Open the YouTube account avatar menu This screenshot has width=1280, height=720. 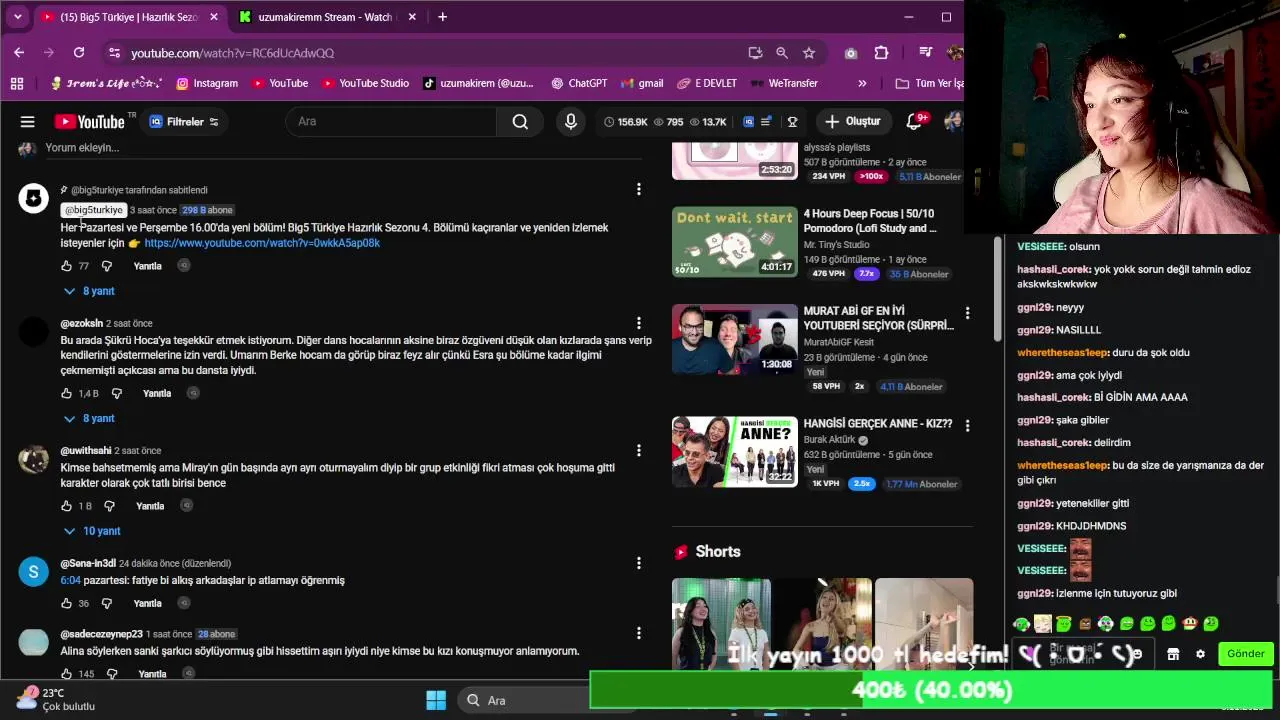953,122
